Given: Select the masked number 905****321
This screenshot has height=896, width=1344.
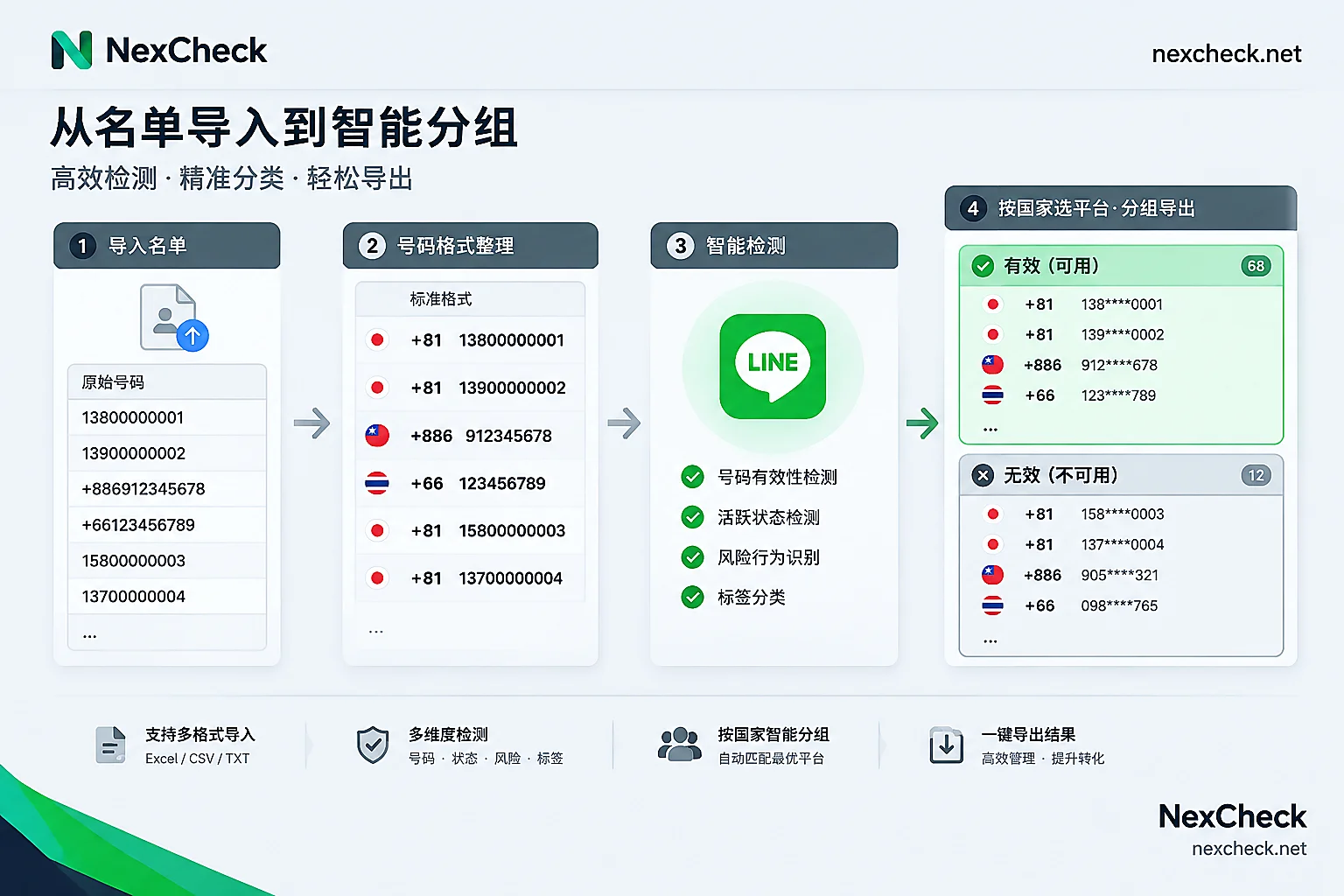Looking at the screenshot, I should pos(1119,575).
